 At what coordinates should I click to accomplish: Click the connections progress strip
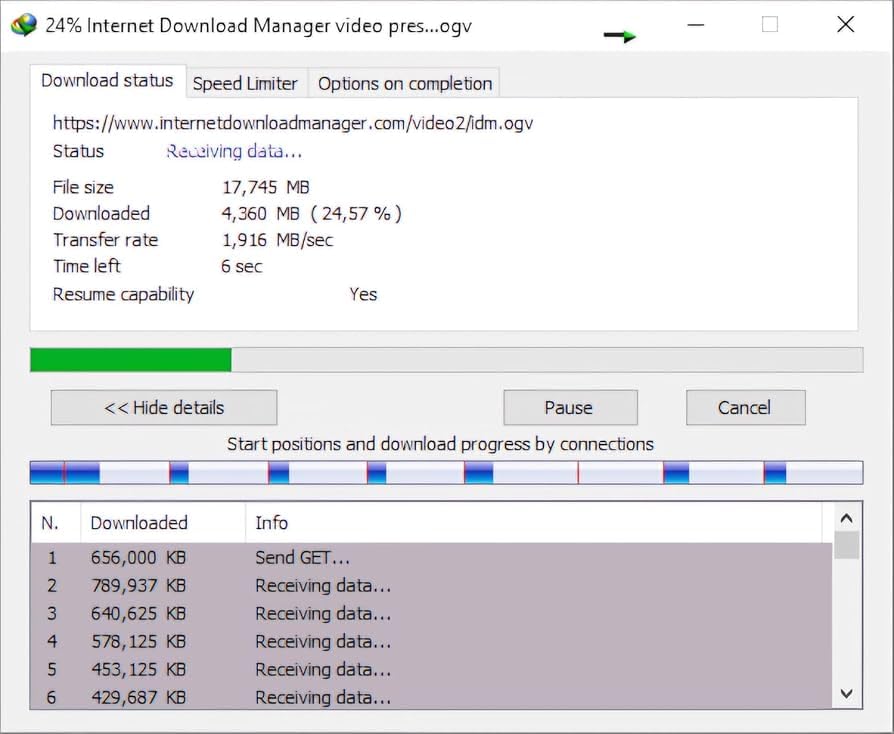tap(446, 471)
